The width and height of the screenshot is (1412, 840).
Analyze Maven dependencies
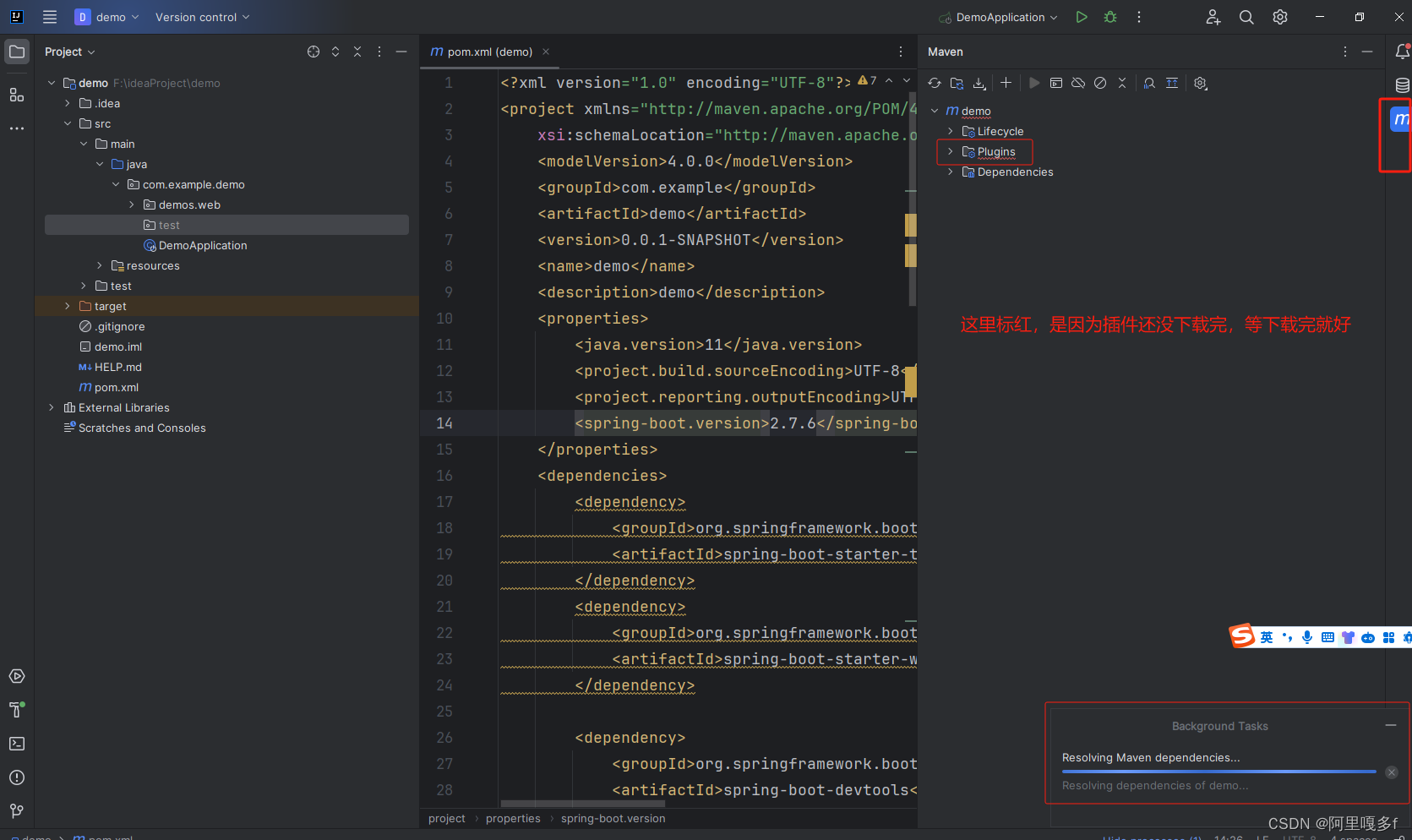[1149, 83]
